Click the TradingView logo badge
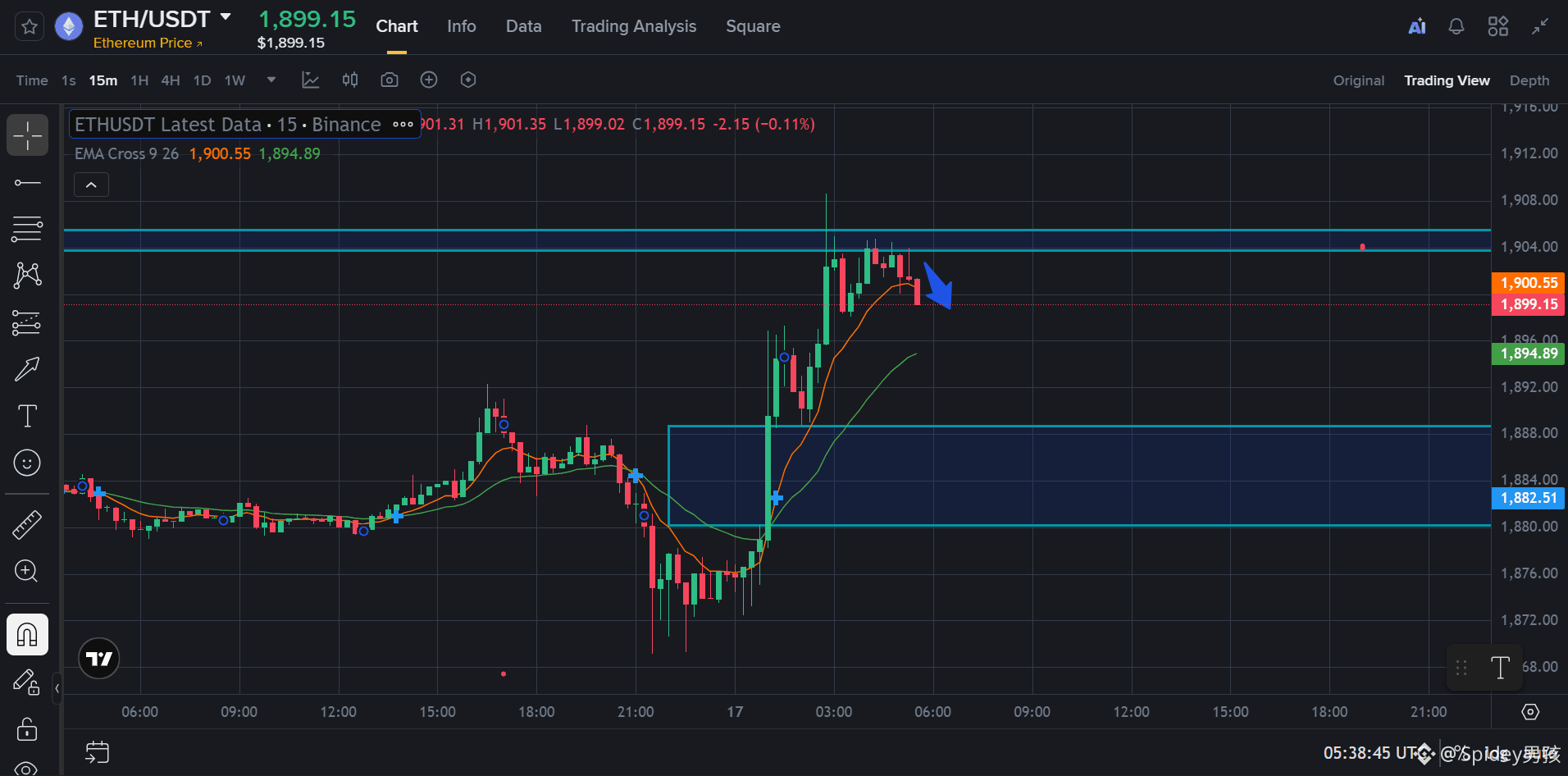Viewport: 1568px width, 776px height. pyautogui.click(x=99, y=659)
